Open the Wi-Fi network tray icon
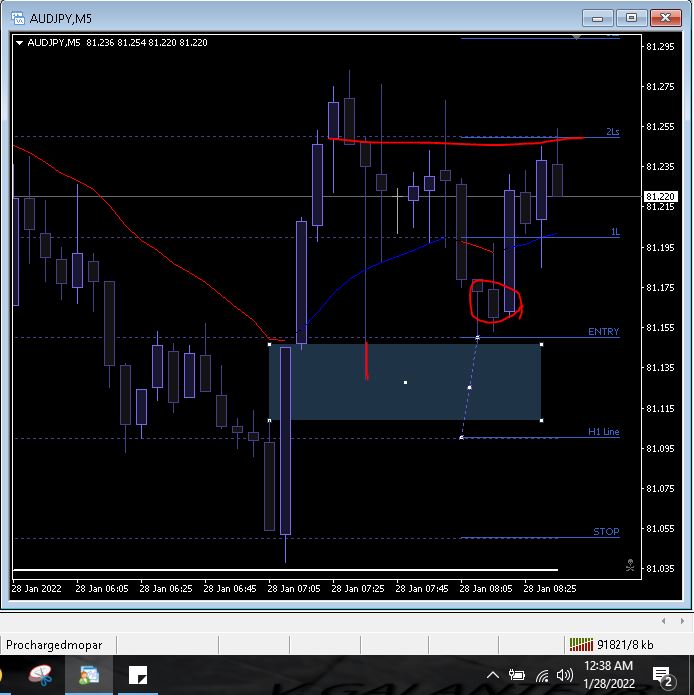 [542, 675]
